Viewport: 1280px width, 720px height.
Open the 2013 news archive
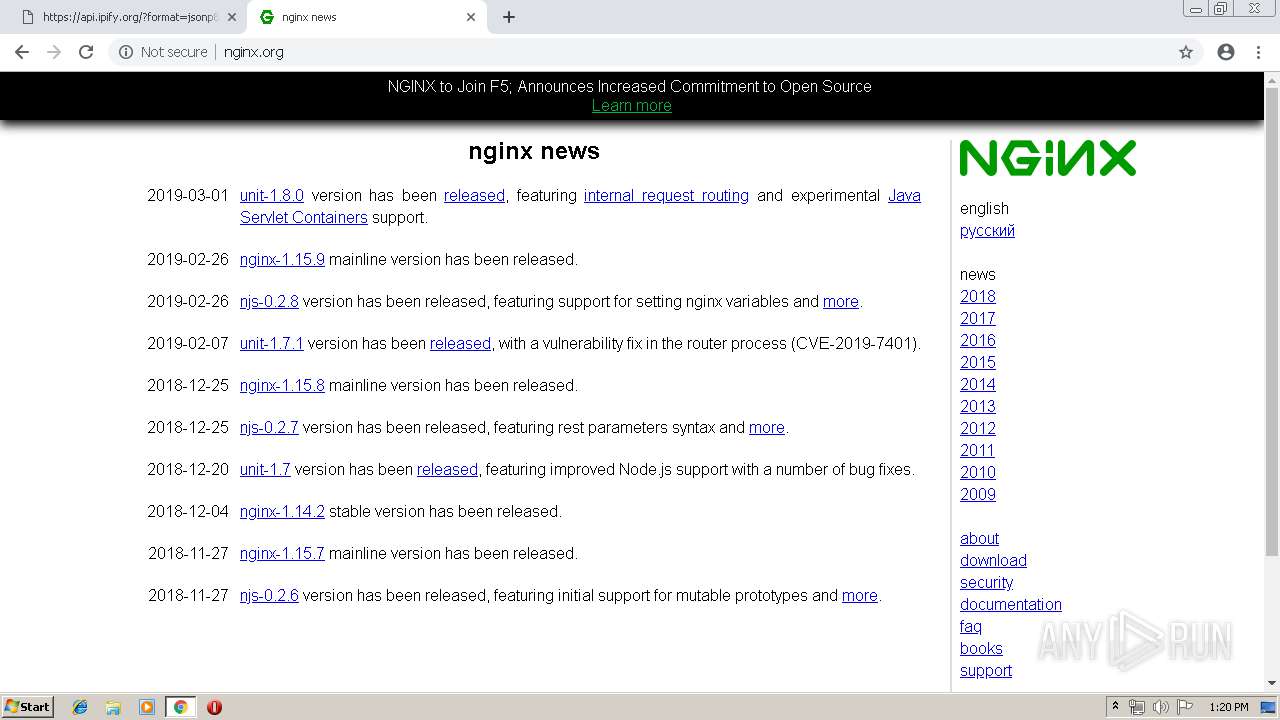(978, 407)
